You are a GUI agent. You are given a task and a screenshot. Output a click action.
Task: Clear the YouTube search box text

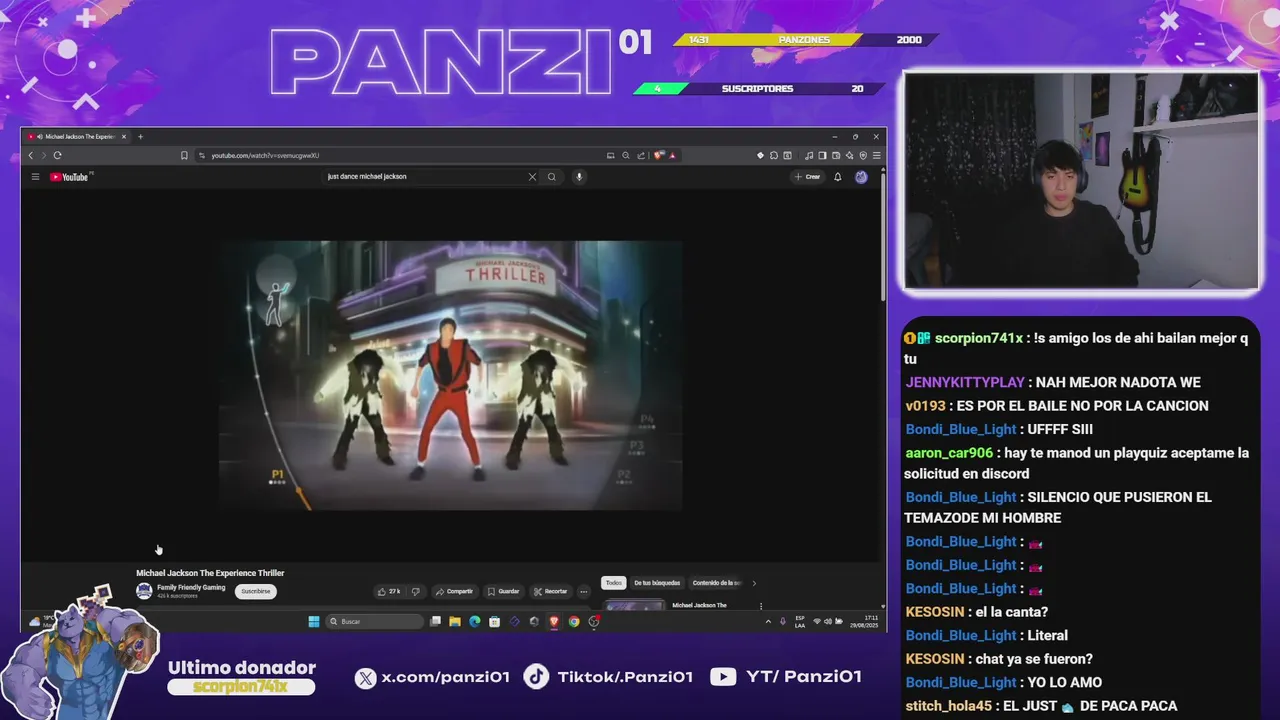[532, 177]
